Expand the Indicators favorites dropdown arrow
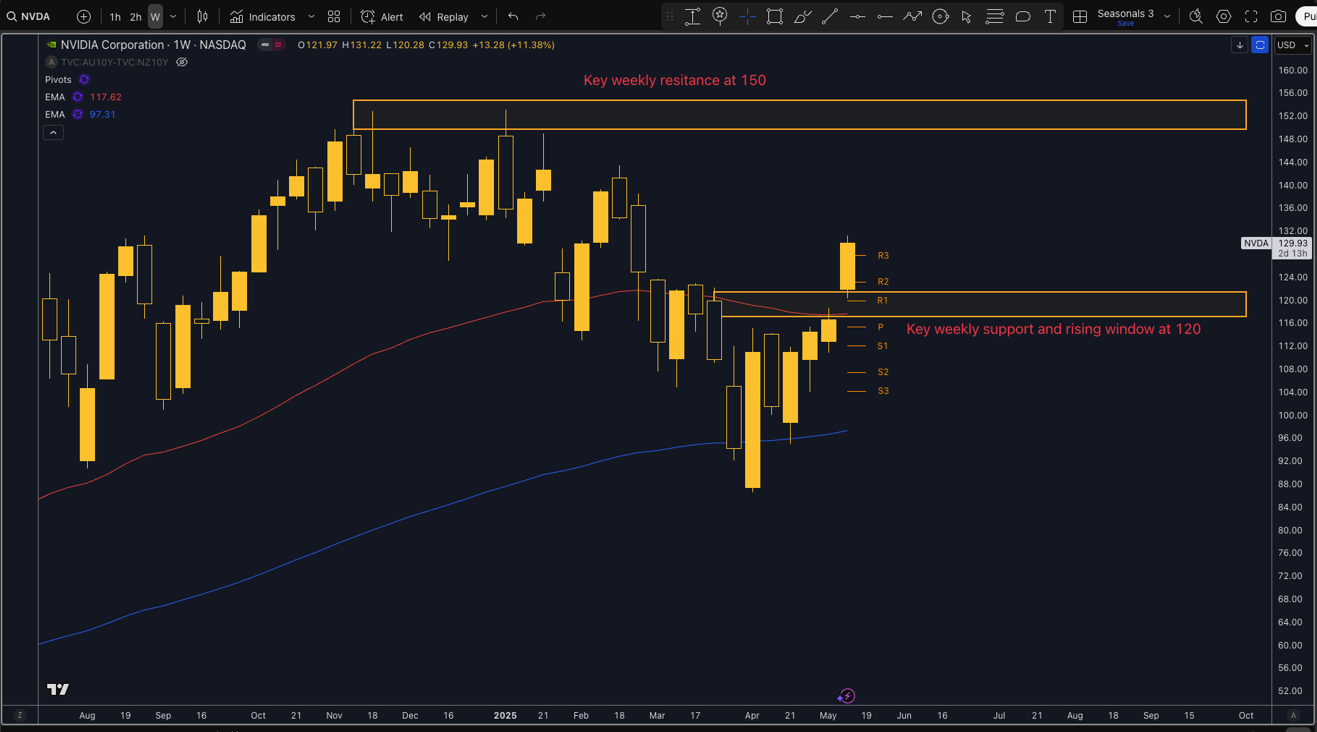The image size is (1317, 732). [311, 16]
